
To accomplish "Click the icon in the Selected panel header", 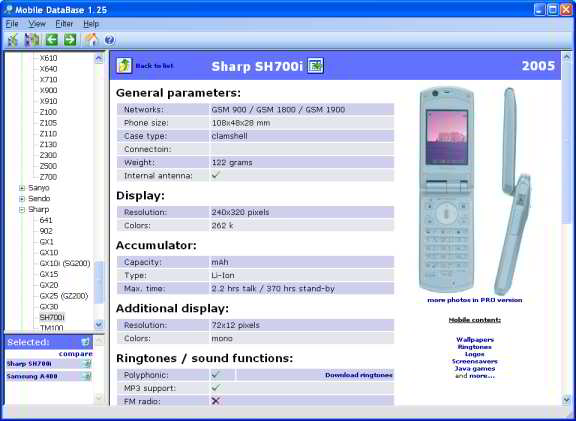I will point(85,342).
